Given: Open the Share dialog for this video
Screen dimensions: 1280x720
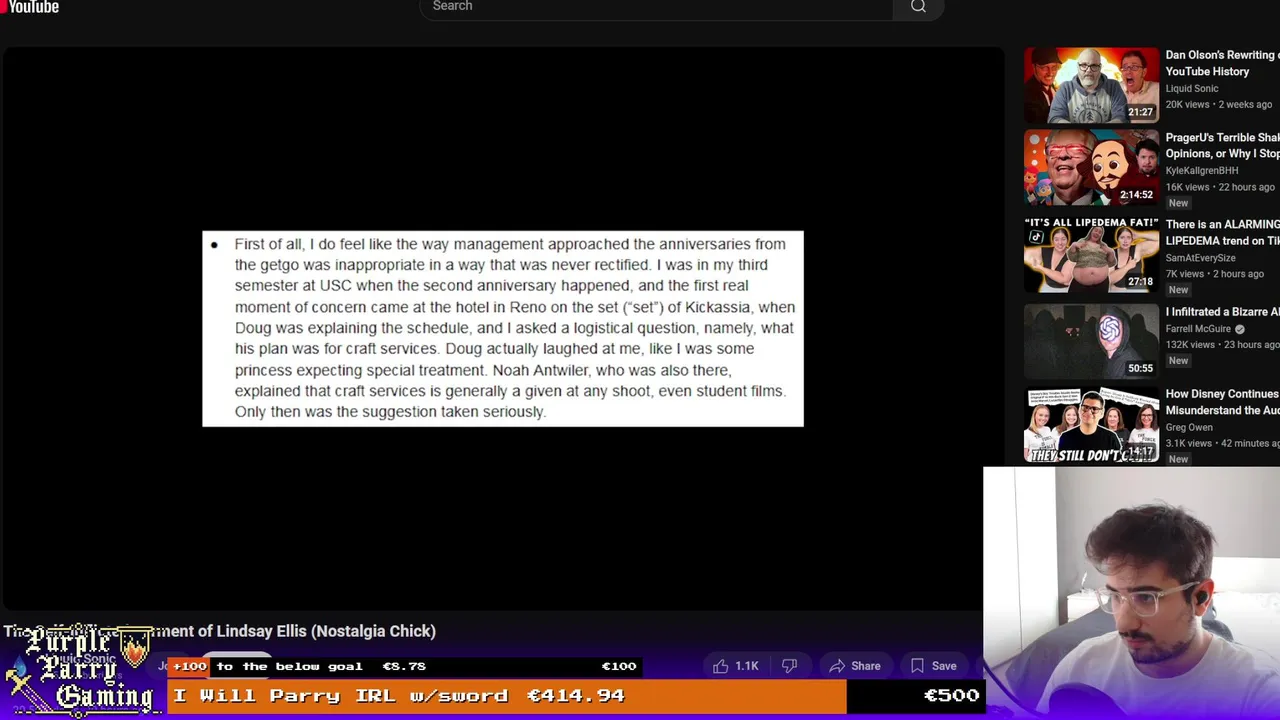Looking at the screenshot, I should coord(855,666).
